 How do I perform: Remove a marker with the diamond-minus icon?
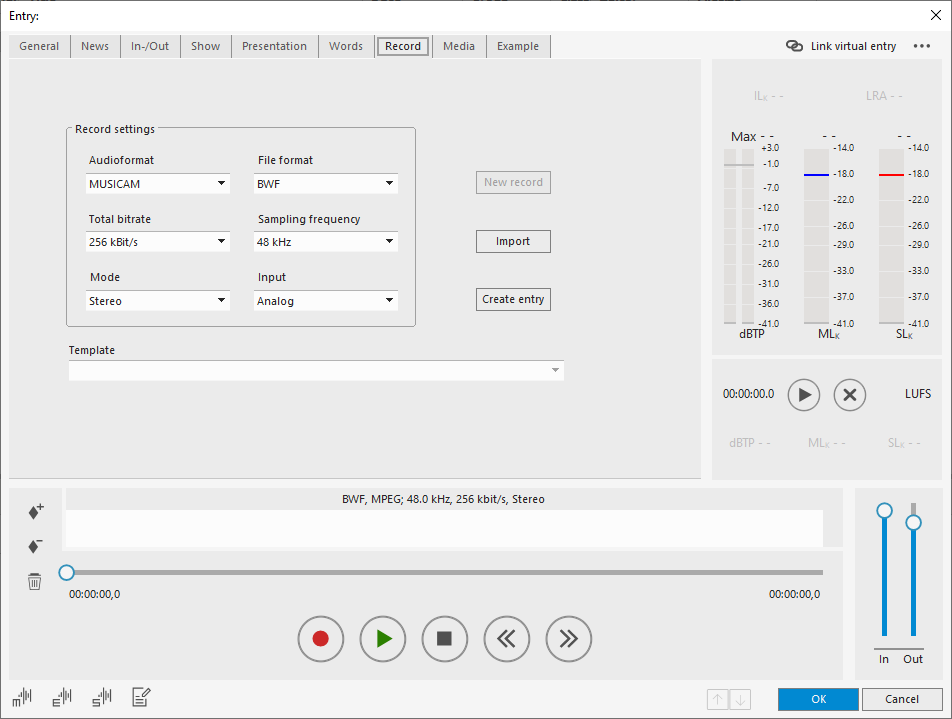coord(34,546)
